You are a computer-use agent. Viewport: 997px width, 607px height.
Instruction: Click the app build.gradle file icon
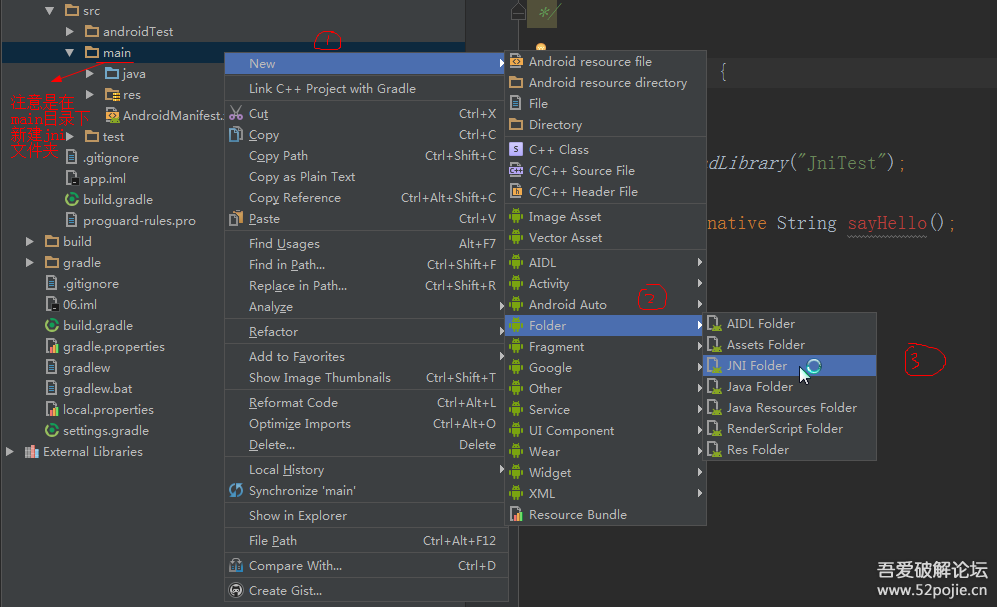pos(72,199)
